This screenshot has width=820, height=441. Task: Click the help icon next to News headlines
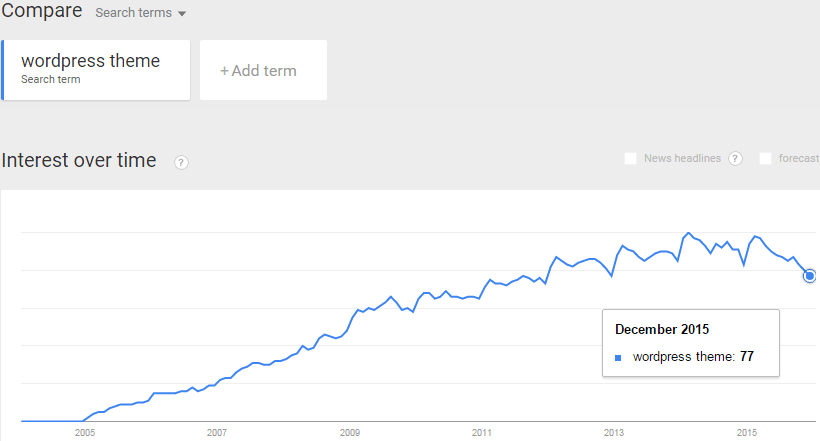[x=735, y=158]
